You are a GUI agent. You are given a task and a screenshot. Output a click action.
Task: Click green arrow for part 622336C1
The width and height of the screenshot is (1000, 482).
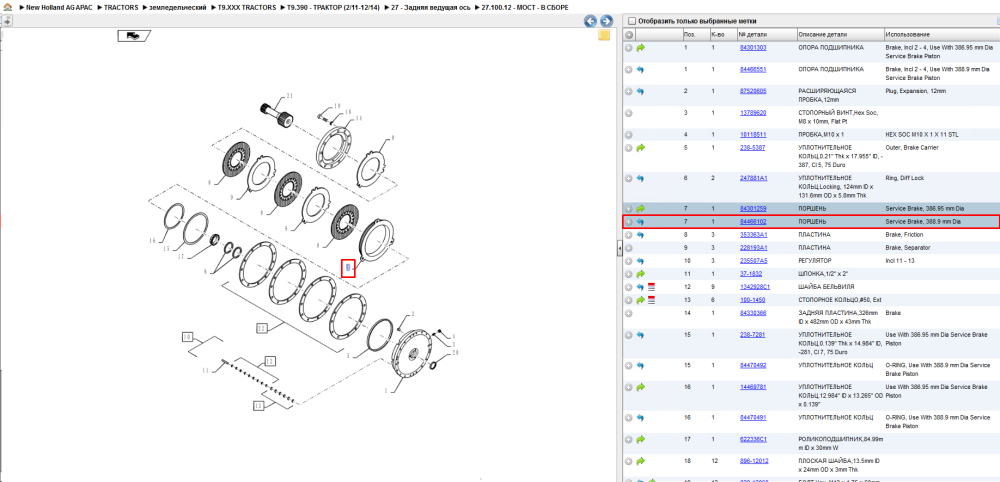(x=641, y=439)
